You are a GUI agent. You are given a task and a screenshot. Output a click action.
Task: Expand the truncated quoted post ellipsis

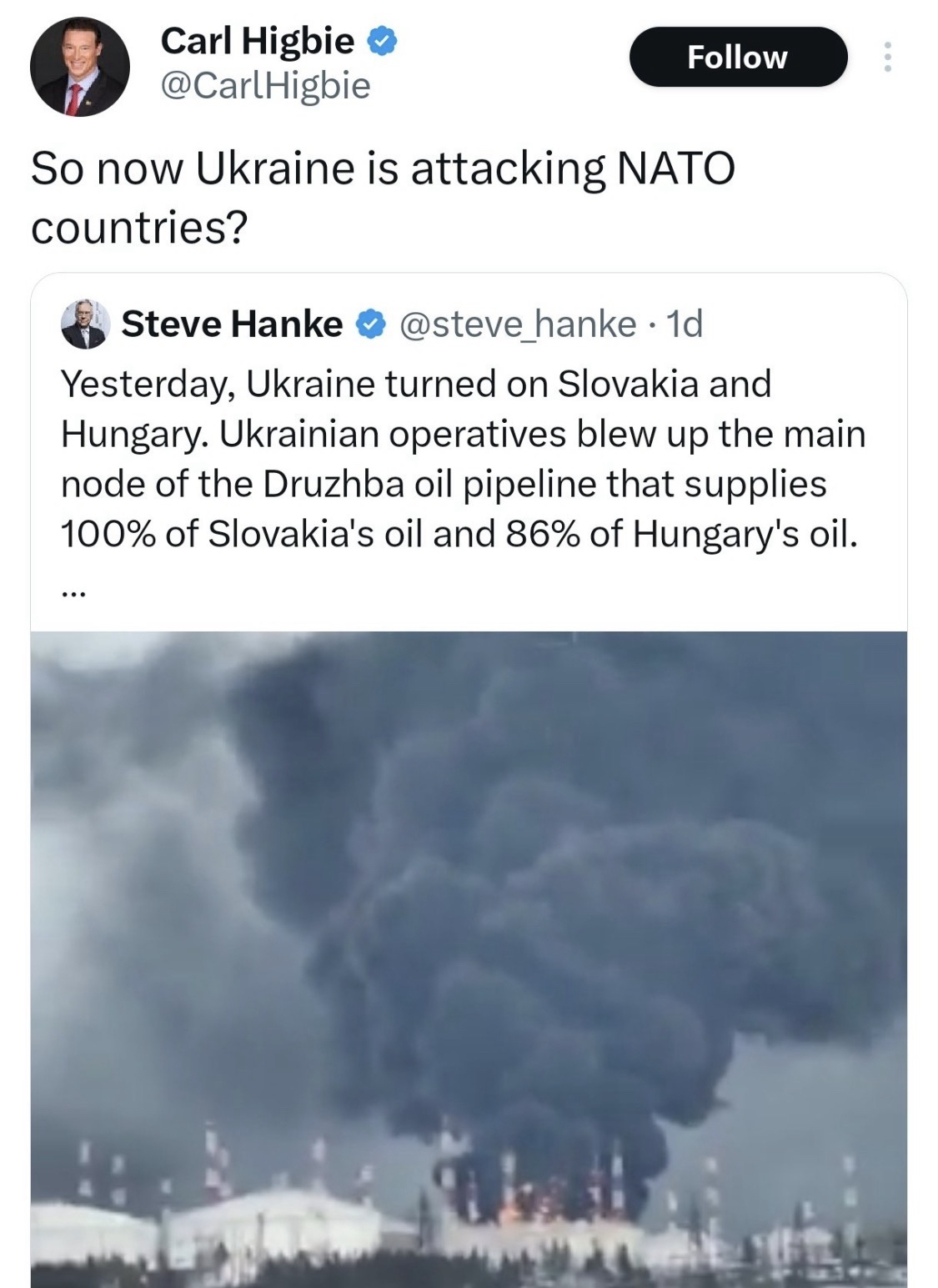(x=73, y=591)
